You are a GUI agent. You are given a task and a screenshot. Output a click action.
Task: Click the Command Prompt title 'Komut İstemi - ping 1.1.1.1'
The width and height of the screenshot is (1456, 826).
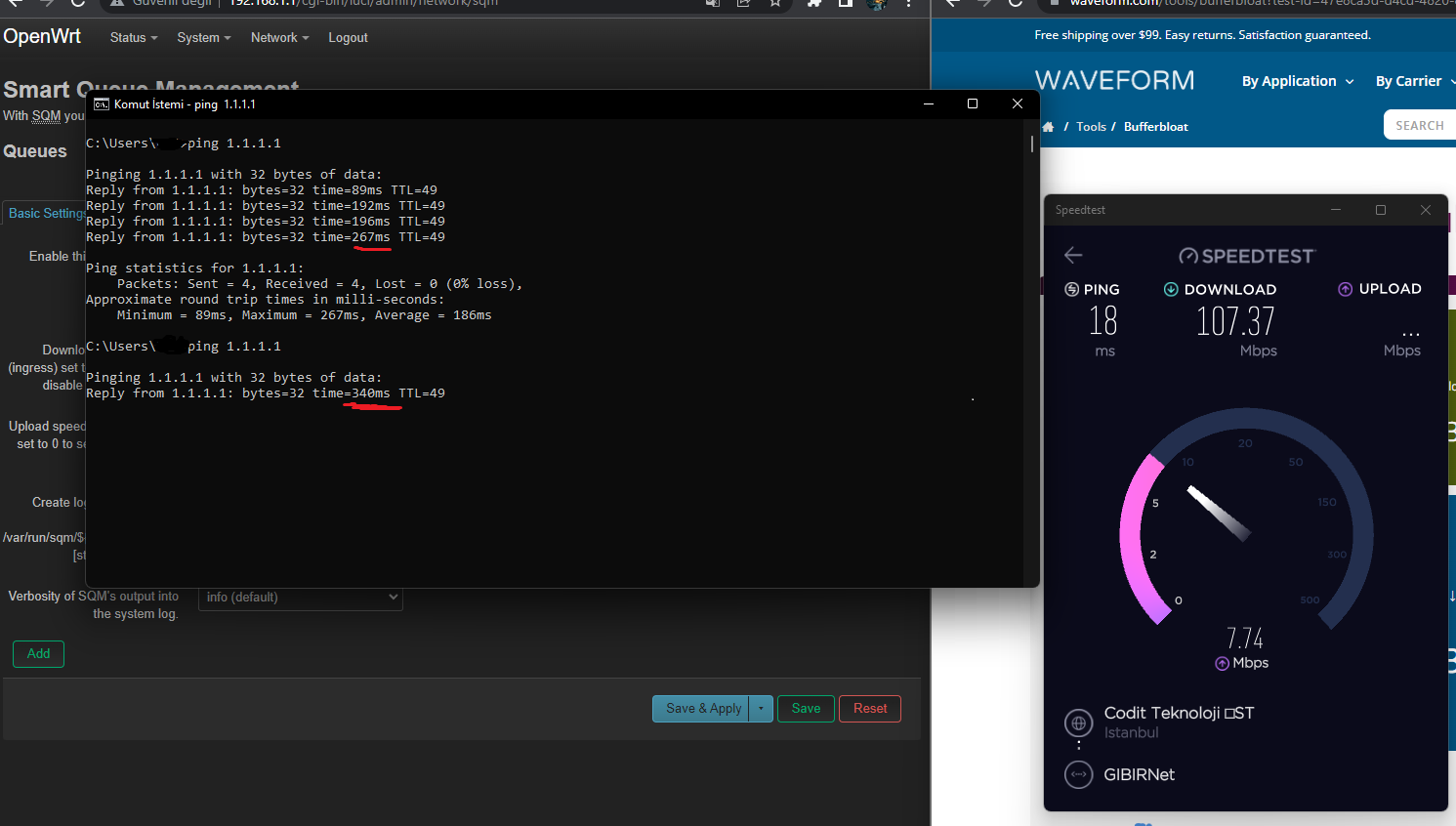pos(185,104)
